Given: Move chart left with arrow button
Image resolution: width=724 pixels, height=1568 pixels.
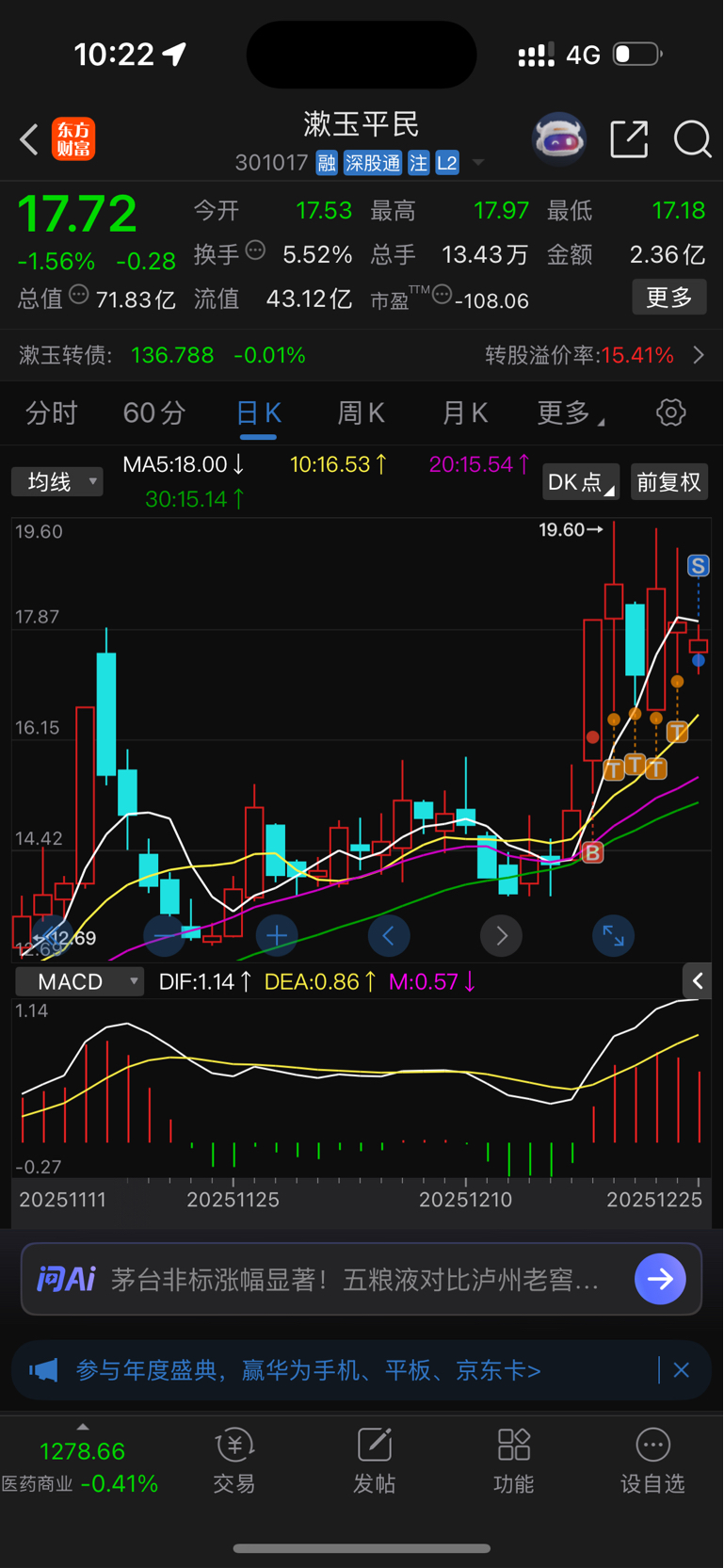Looking at the screenshot, I should click(x=389, y=935).
